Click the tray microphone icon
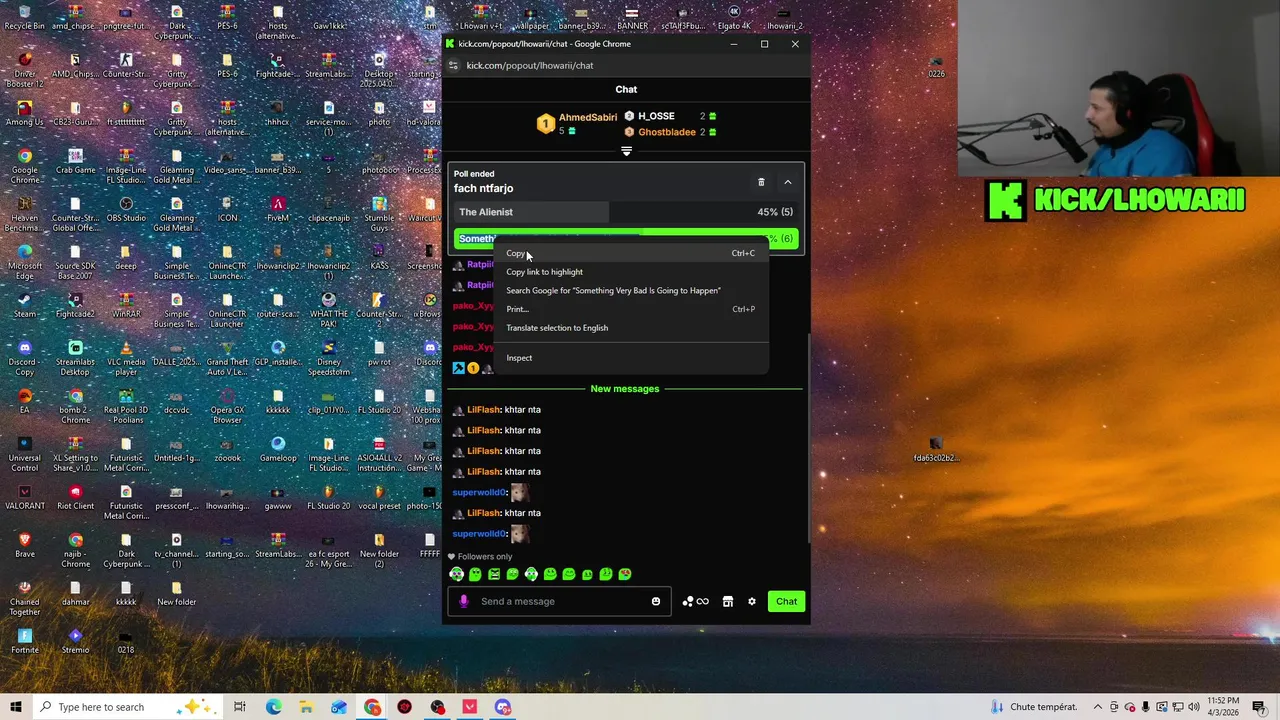This screenshot has width=1280, height=720. [1146, 707]
